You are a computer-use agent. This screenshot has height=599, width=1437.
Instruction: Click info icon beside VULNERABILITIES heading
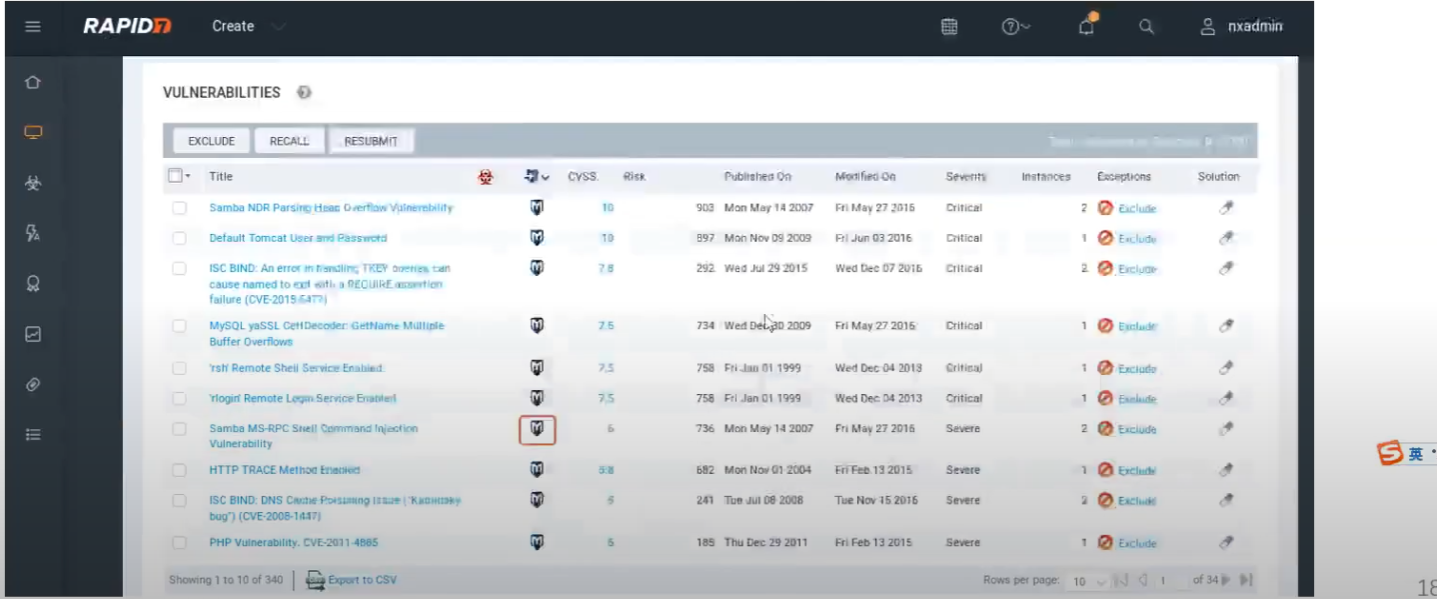coord(304,92)
